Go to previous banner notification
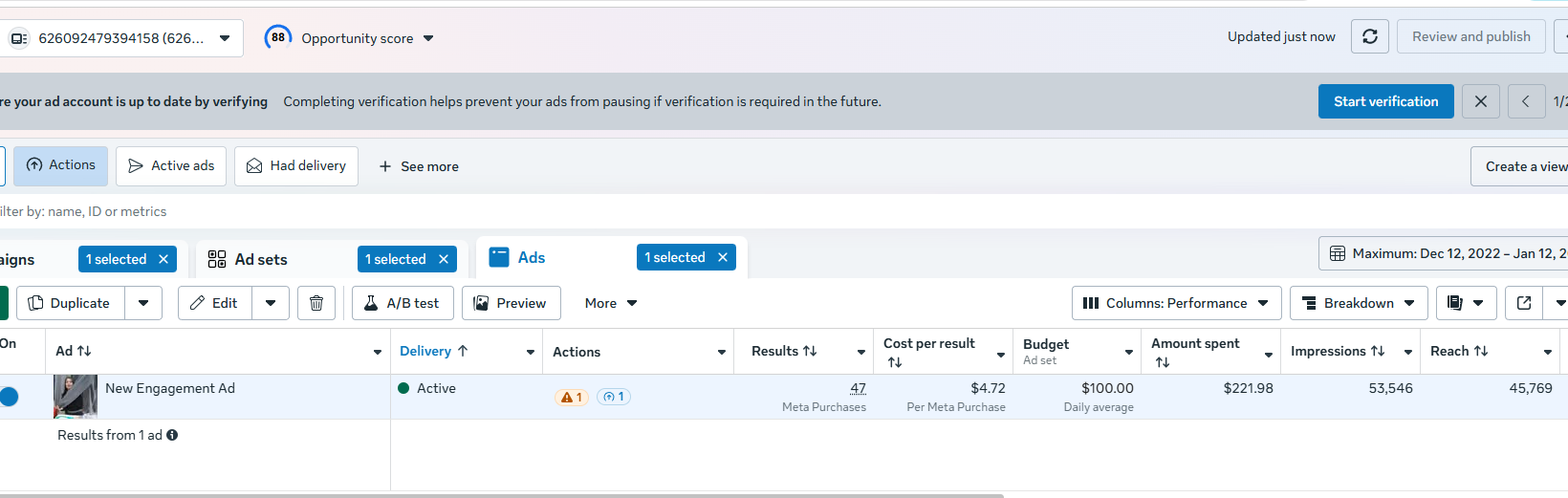1568x498 pixels. [x=1526, y=101]
